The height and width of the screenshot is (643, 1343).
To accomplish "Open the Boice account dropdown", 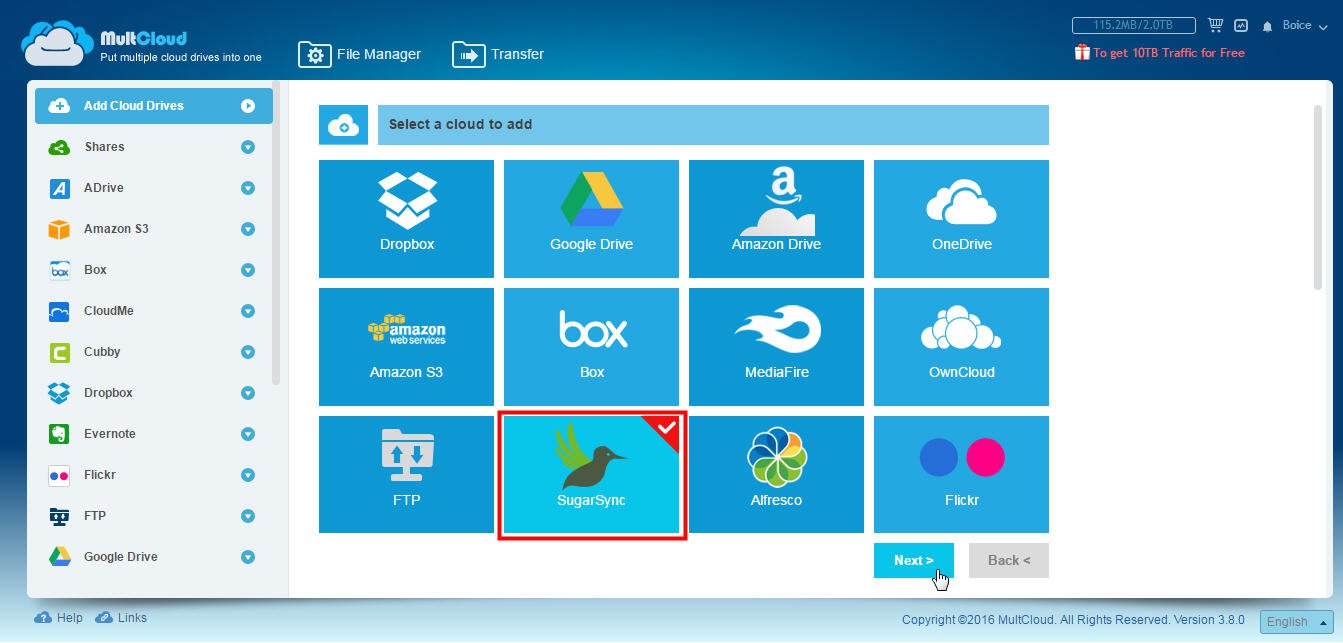I will [x=1303, y=26].
